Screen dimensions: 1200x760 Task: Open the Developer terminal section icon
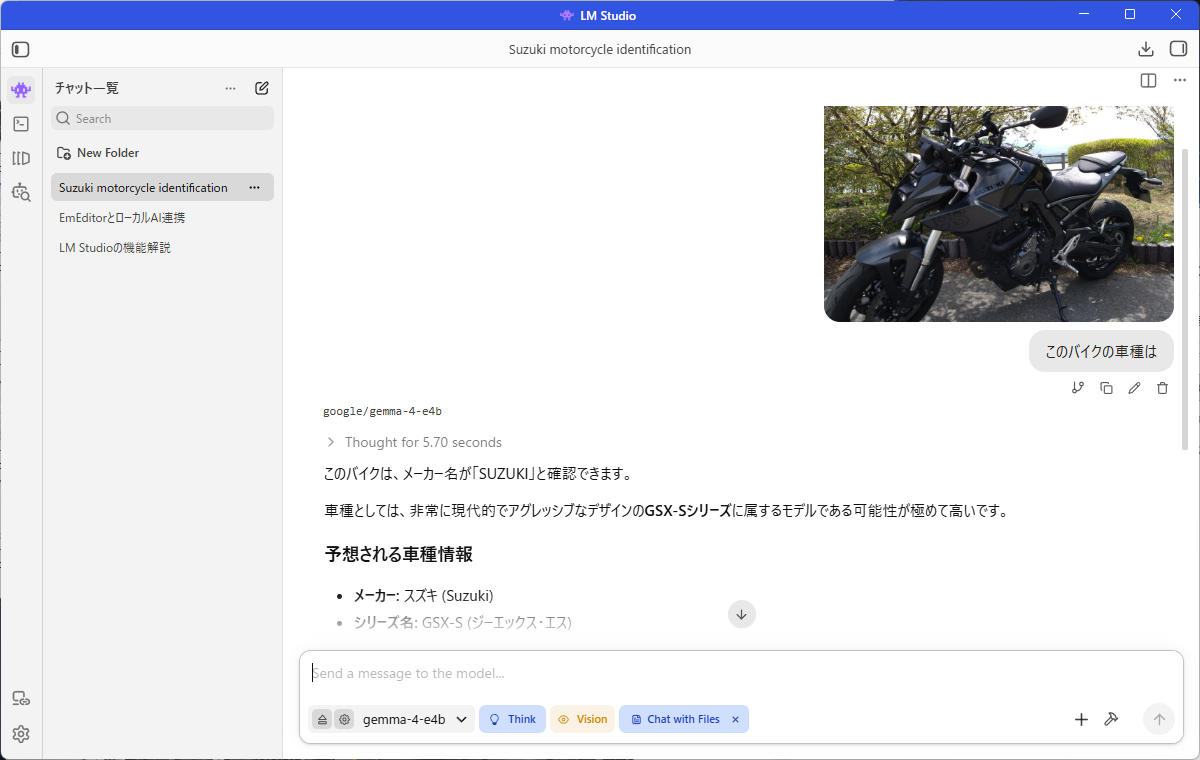tap(21, 124)
